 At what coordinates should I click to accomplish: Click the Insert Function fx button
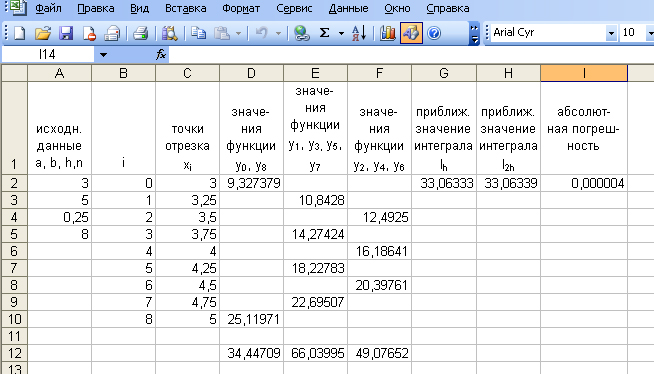[x=161, y=55]
